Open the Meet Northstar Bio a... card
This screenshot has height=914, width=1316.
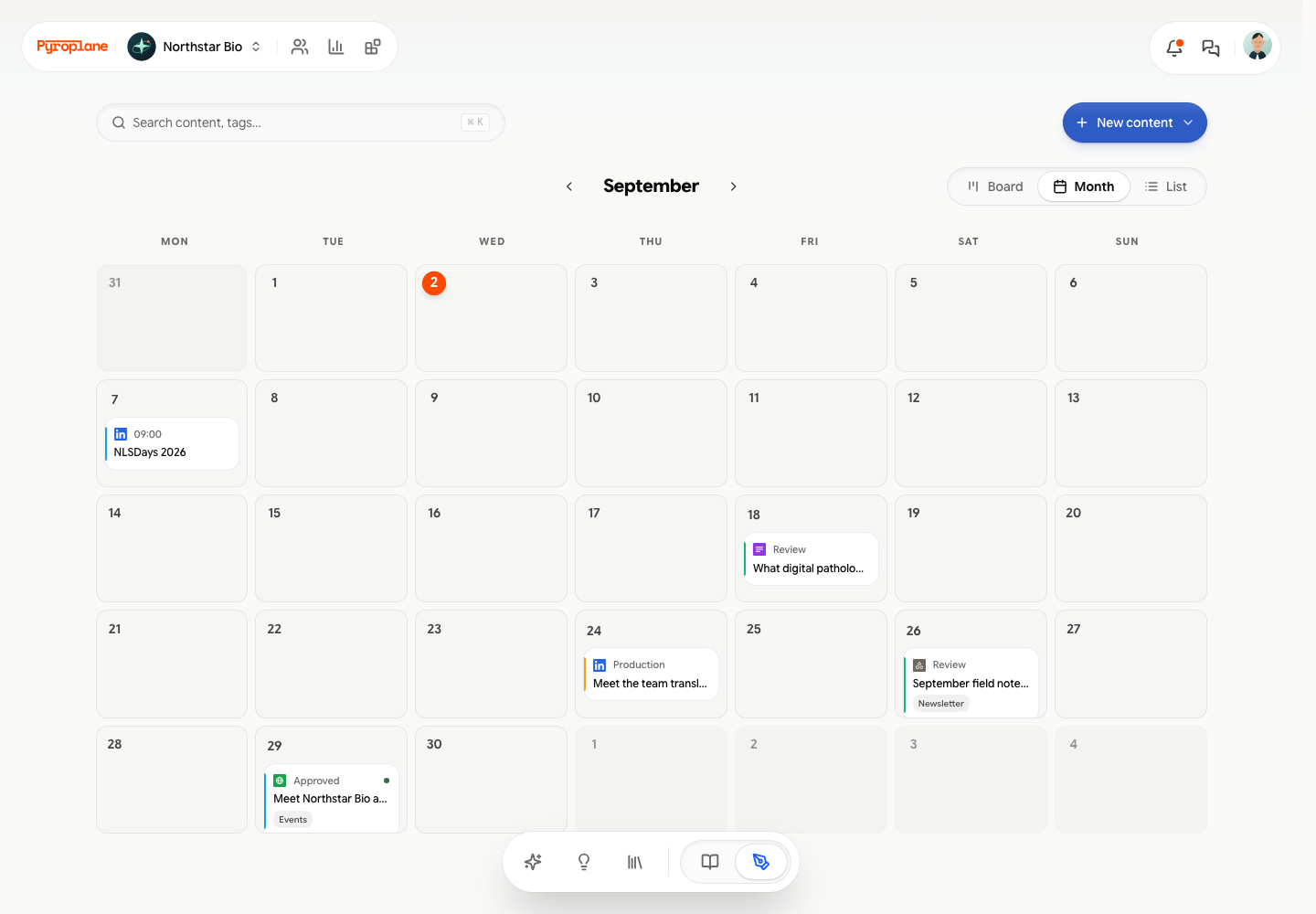click(331, 799)
